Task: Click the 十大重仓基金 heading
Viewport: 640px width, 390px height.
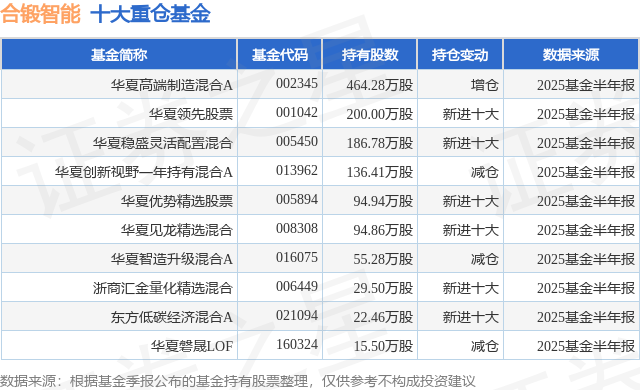Action: 150,14
